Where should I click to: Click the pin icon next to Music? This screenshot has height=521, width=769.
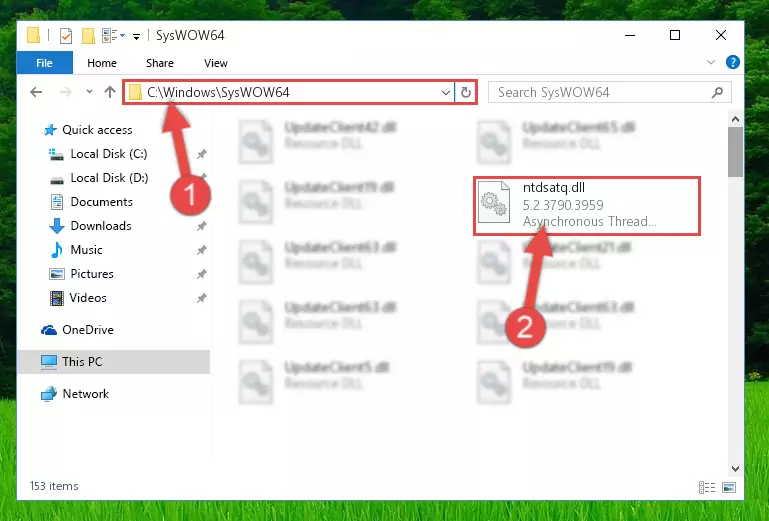click(x=202, y=250)
